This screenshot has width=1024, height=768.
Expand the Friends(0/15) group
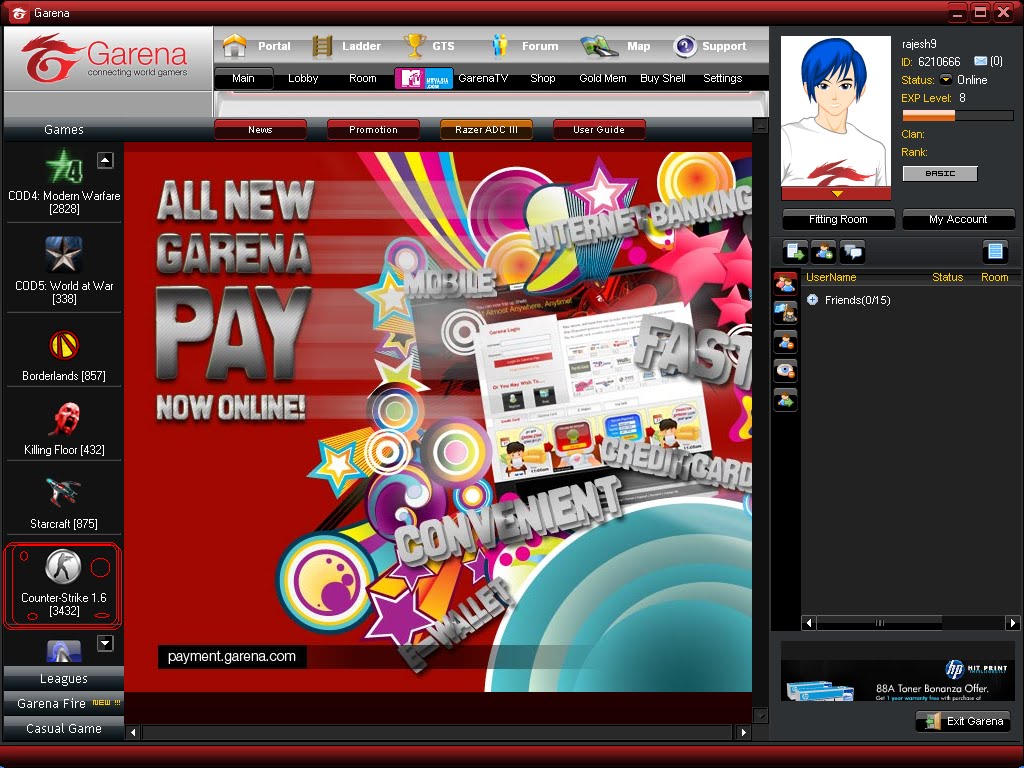(x=812, y=300)
